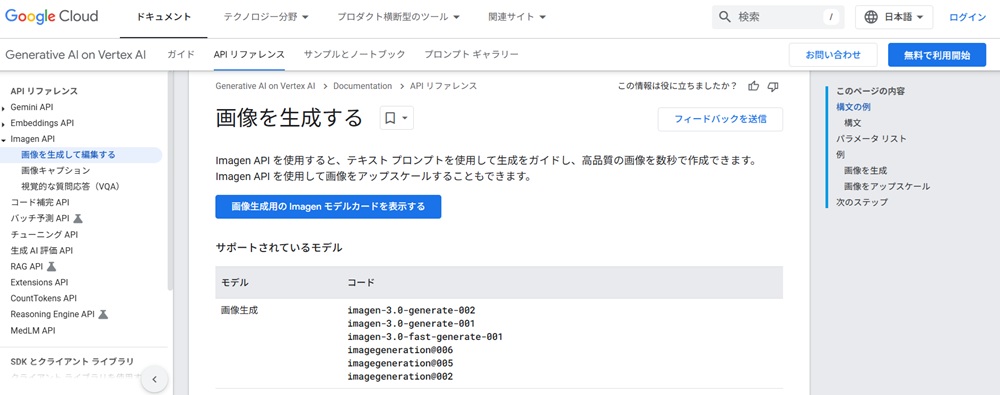Image resolution: width=1000 pixels, height=395 pixels.
Task: Open the 日本語 language selector
Action: [x=894, y=17]
